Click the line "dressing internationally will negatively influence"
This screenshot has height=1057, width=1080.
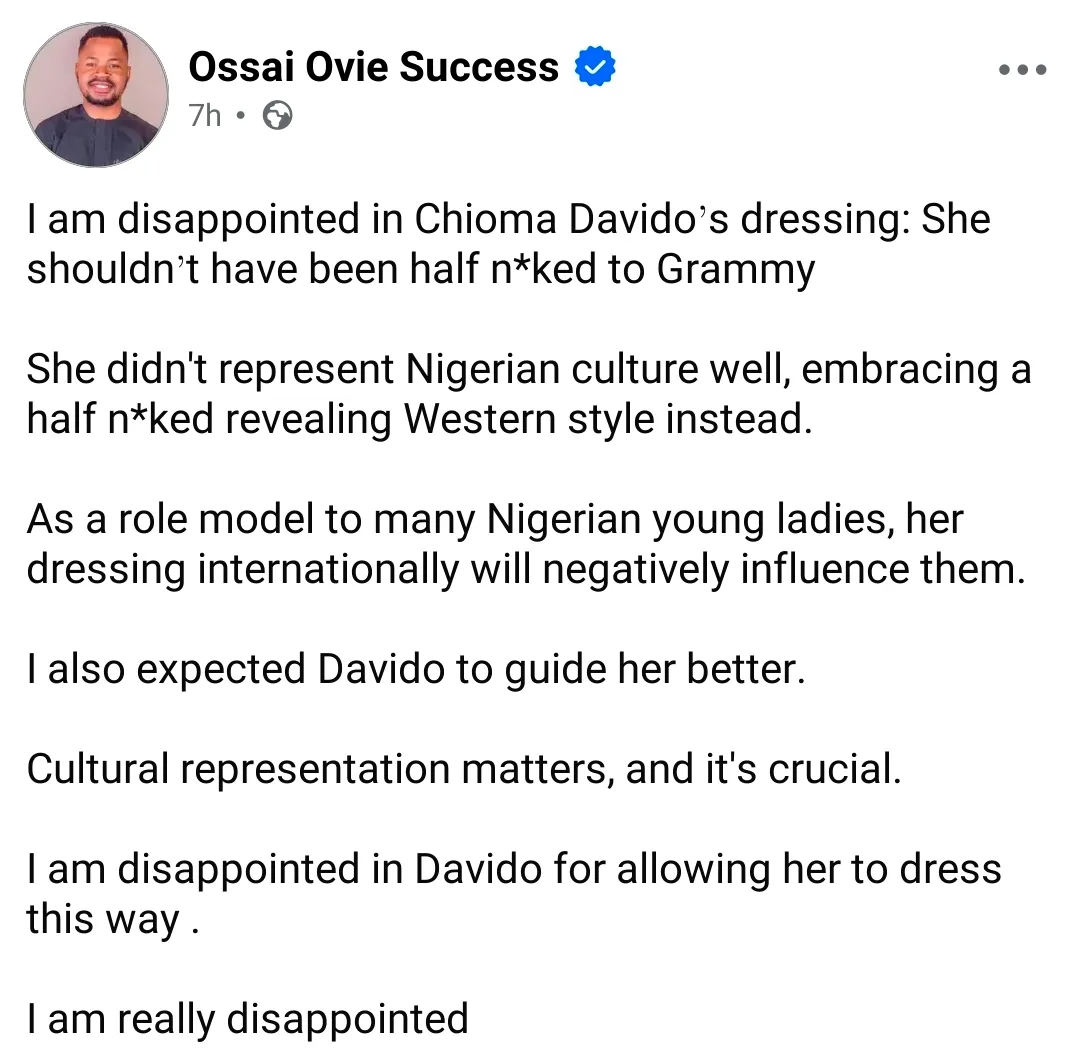click(x=526, y=569)
